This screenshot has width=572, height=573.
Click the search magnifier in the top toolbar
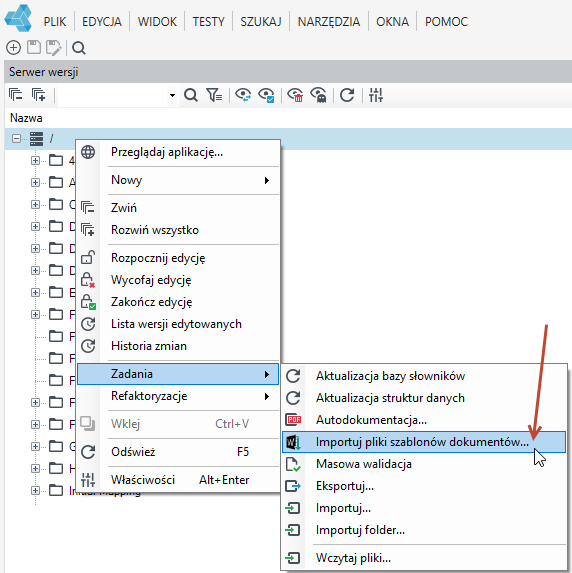click(x=79, y=48)
